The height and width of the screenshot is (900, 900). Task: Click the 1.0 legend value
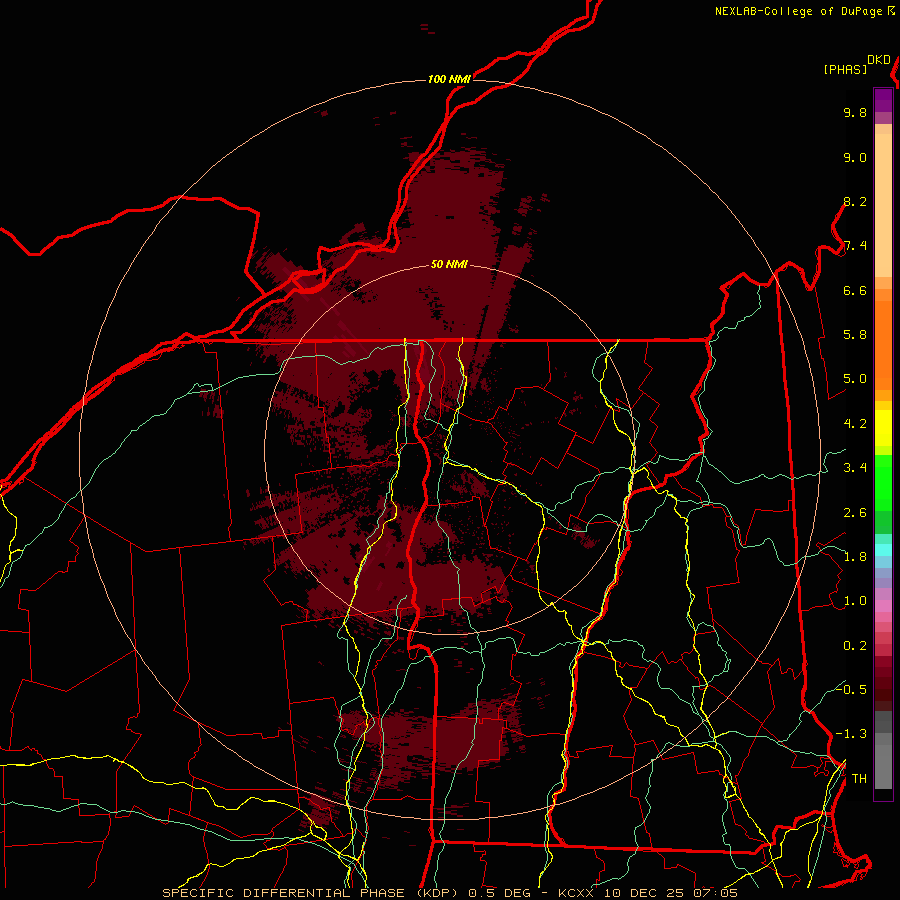coord(855,601)
